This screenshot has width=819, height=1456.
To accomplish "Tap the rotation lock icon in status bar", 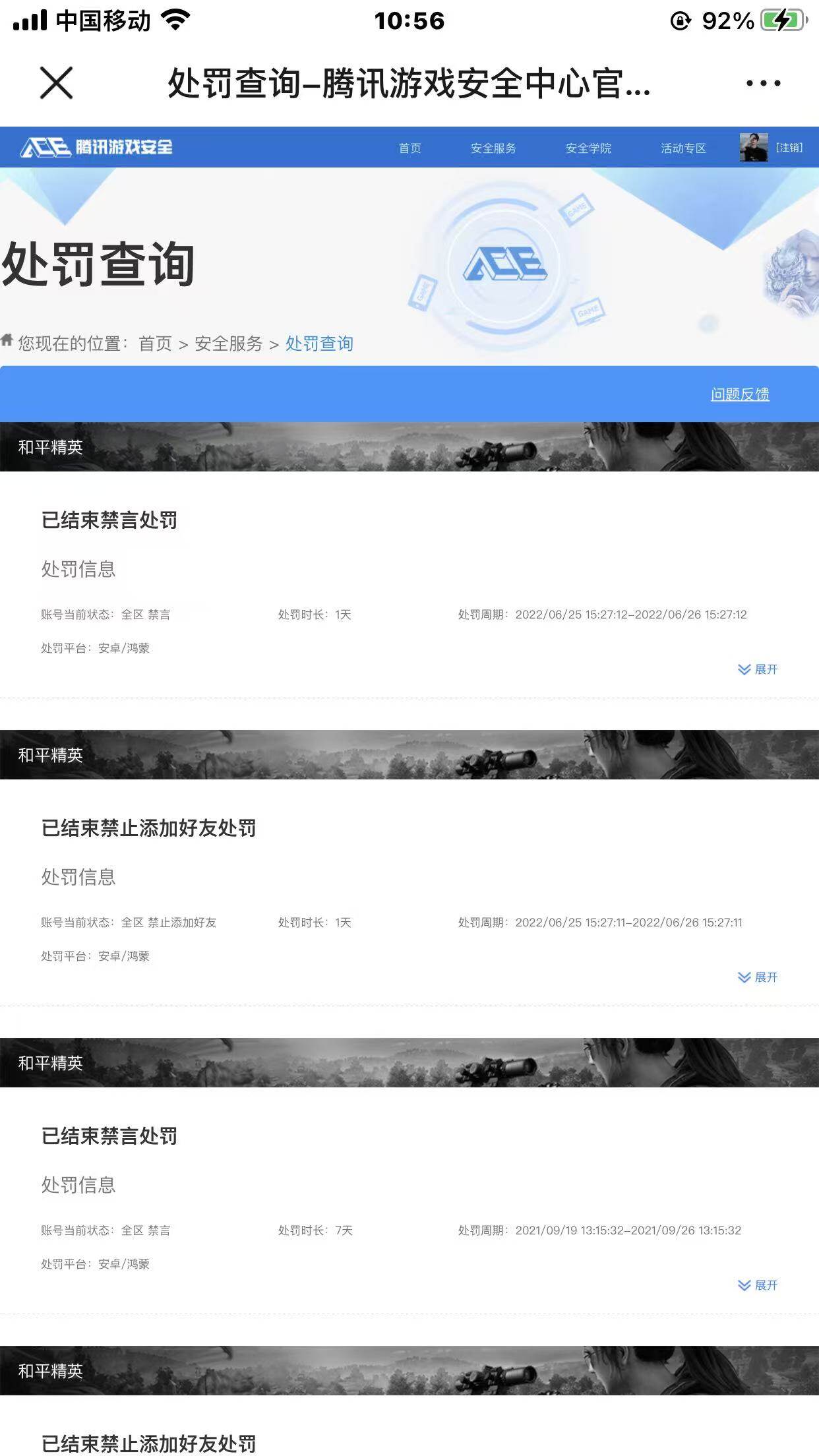I will 681,21.
